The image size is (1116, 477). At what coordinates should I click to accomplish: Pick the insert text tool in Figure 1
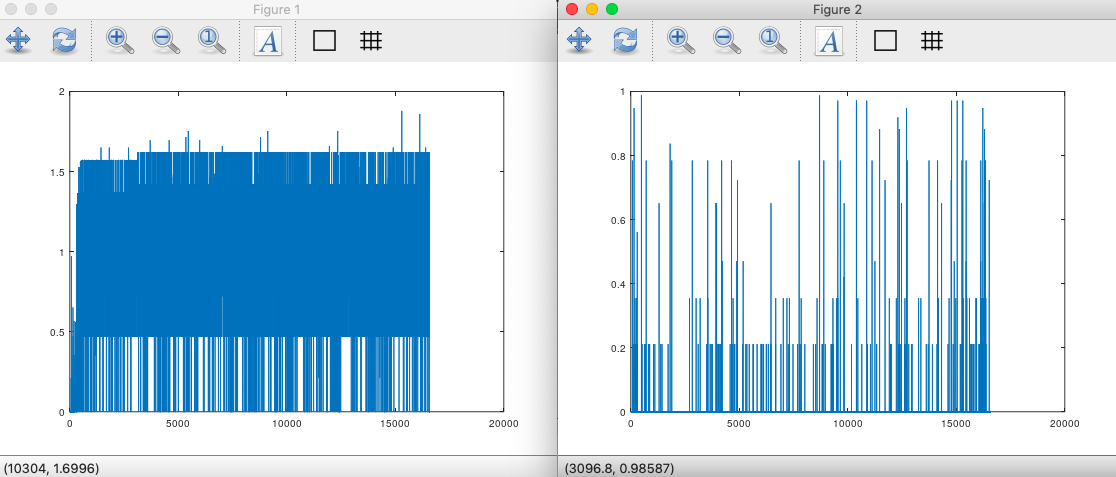(268, 40)
